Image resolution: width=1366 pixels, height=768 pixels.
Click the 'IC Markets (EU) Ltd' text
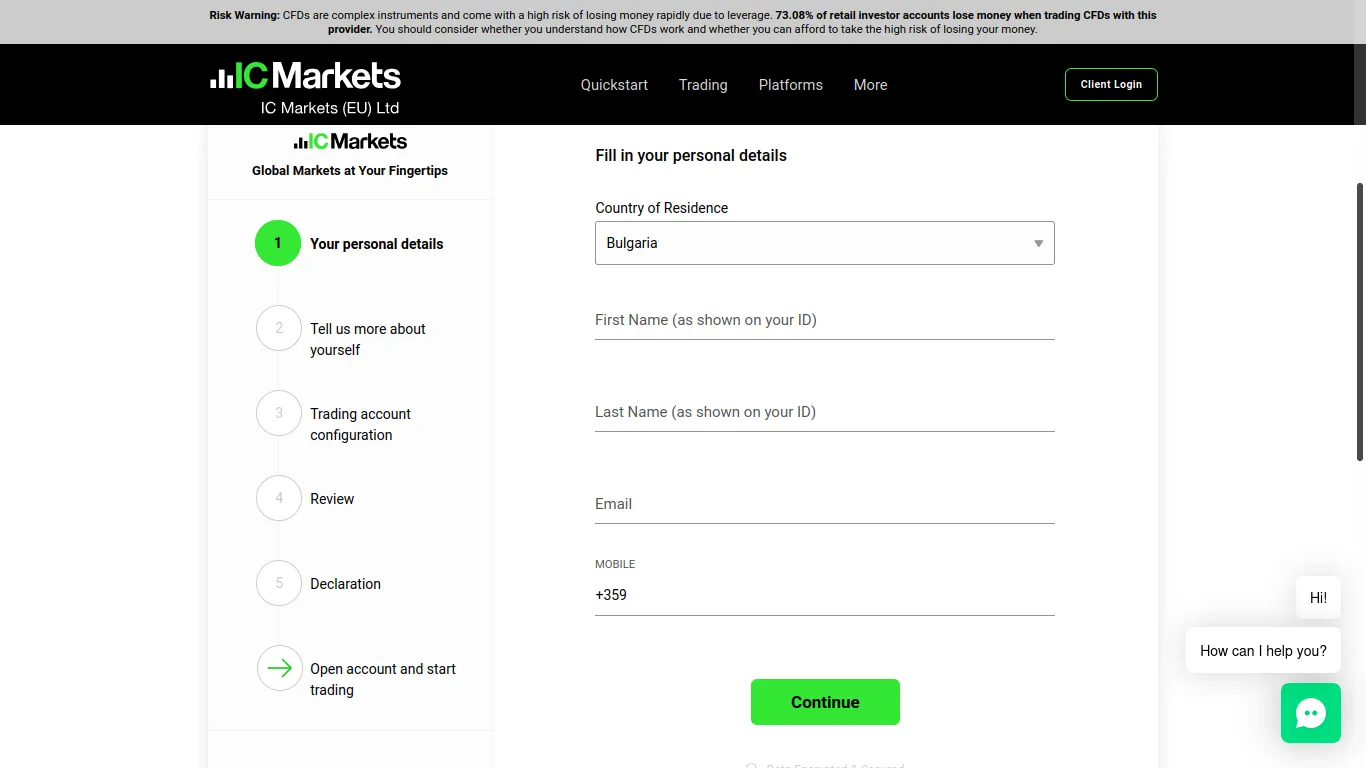pos(330,108)
